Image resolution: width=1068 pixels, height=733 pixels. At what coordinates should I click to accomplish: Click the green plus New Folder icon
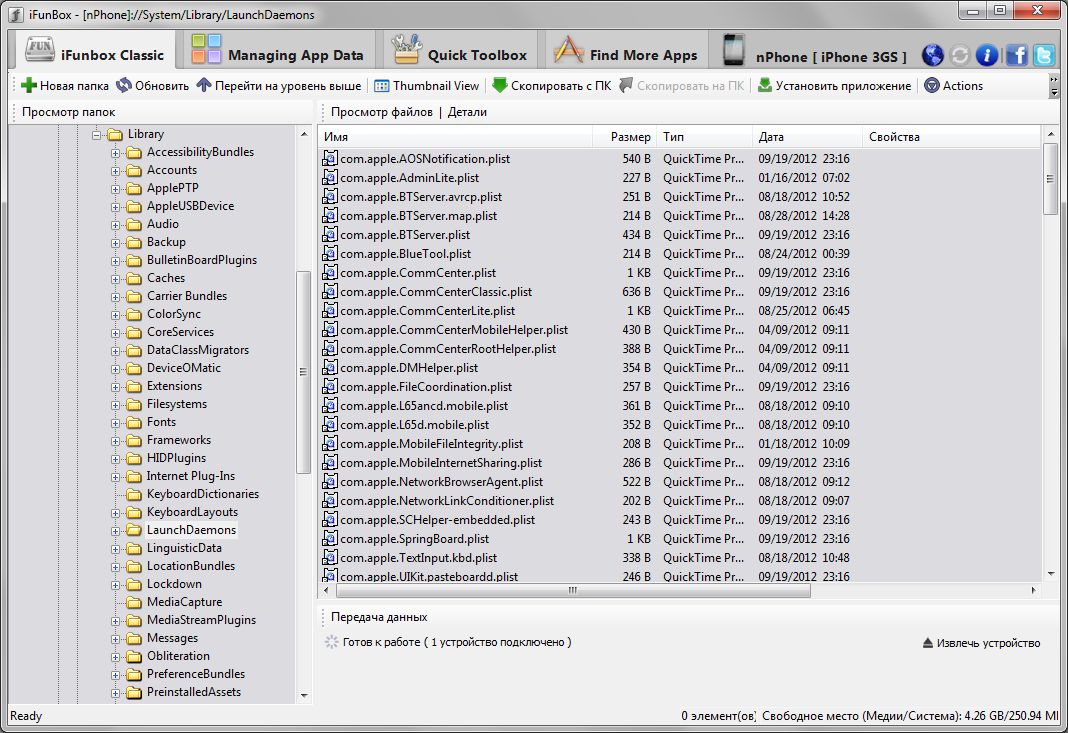29,86
